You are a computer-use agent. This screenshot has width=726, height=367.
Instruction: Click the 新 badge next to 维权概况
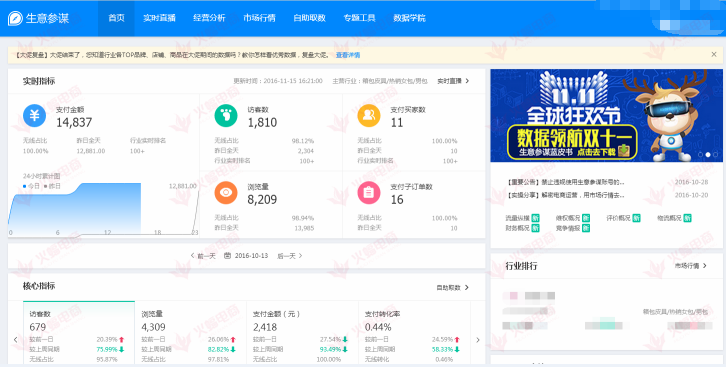[x=586, y=218]
